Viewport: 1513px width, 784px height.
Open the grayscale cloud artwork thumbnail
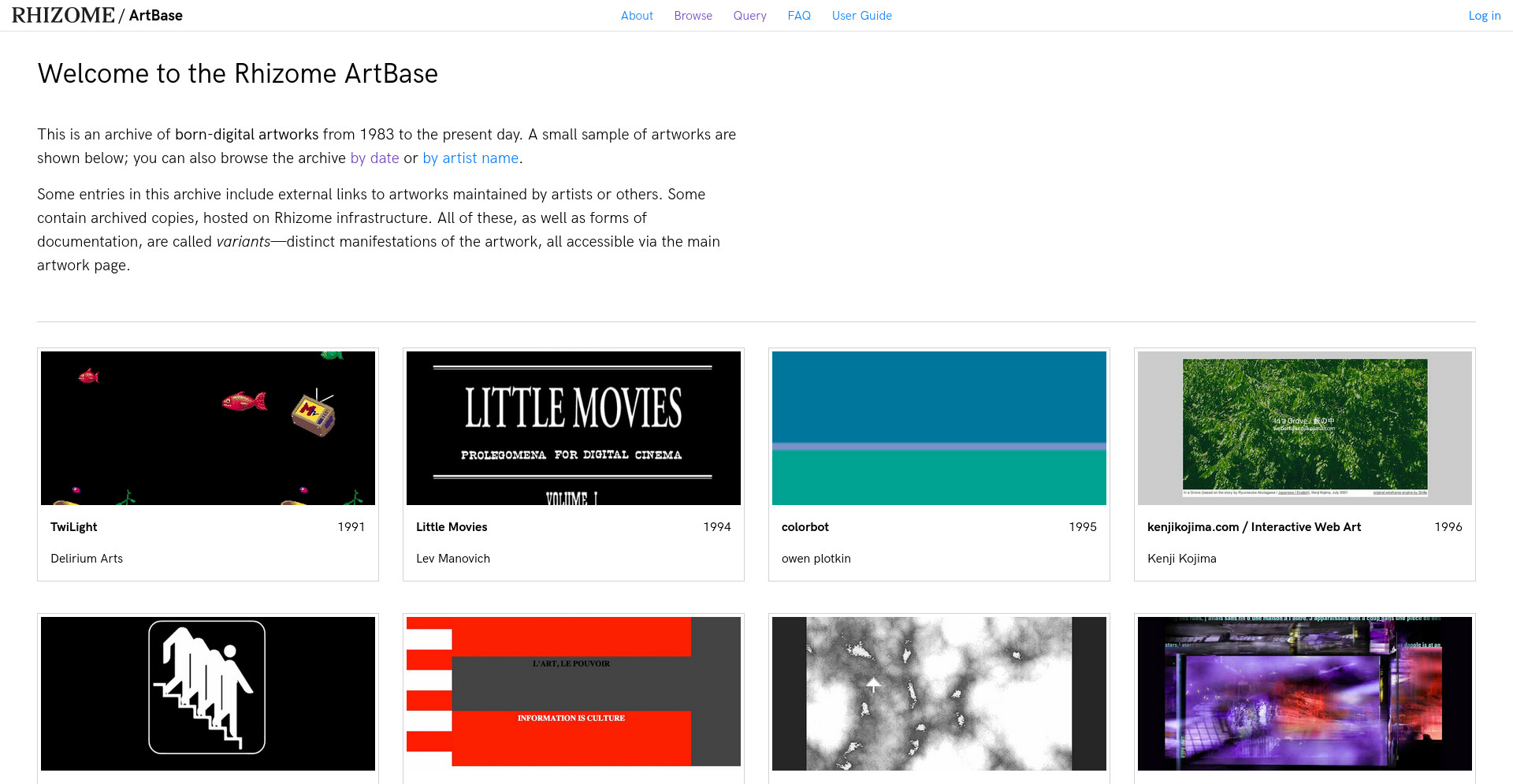pyautogui.click(x=939, y=693)
